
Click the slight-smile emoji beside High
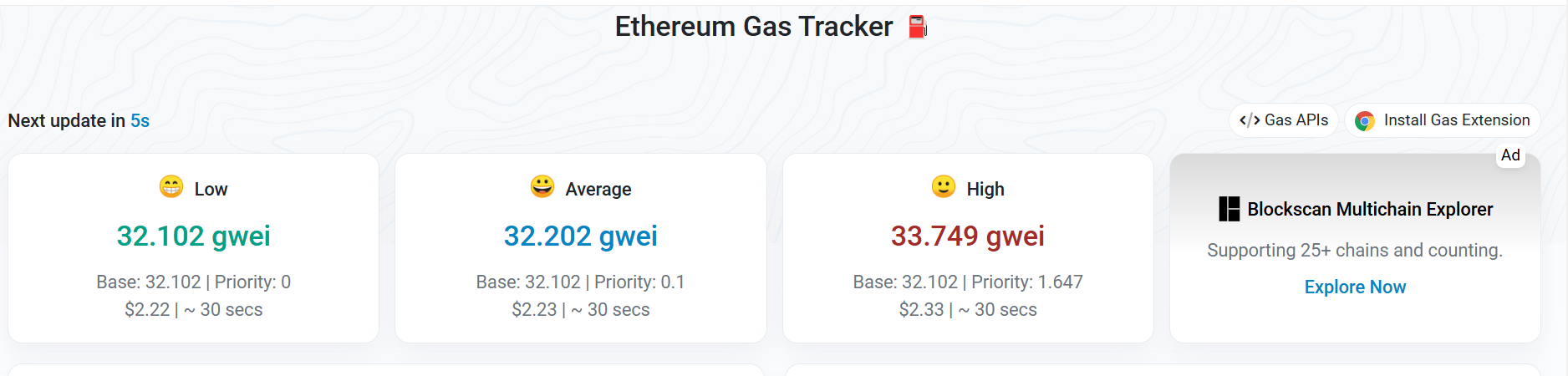coord(944,186)
